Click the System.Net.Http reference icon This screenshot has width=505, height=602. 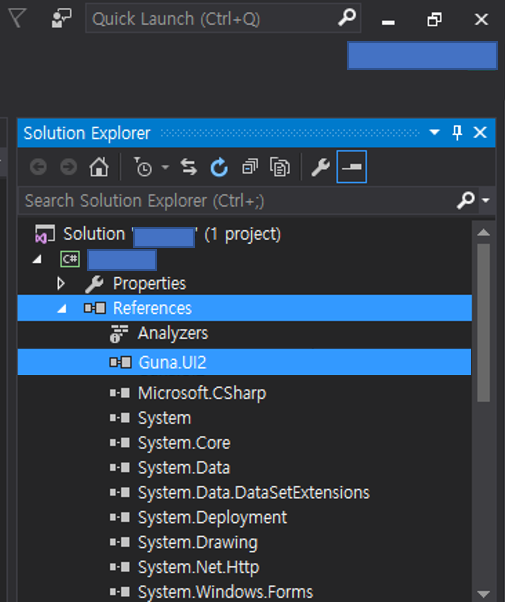[x=120, y=567]
